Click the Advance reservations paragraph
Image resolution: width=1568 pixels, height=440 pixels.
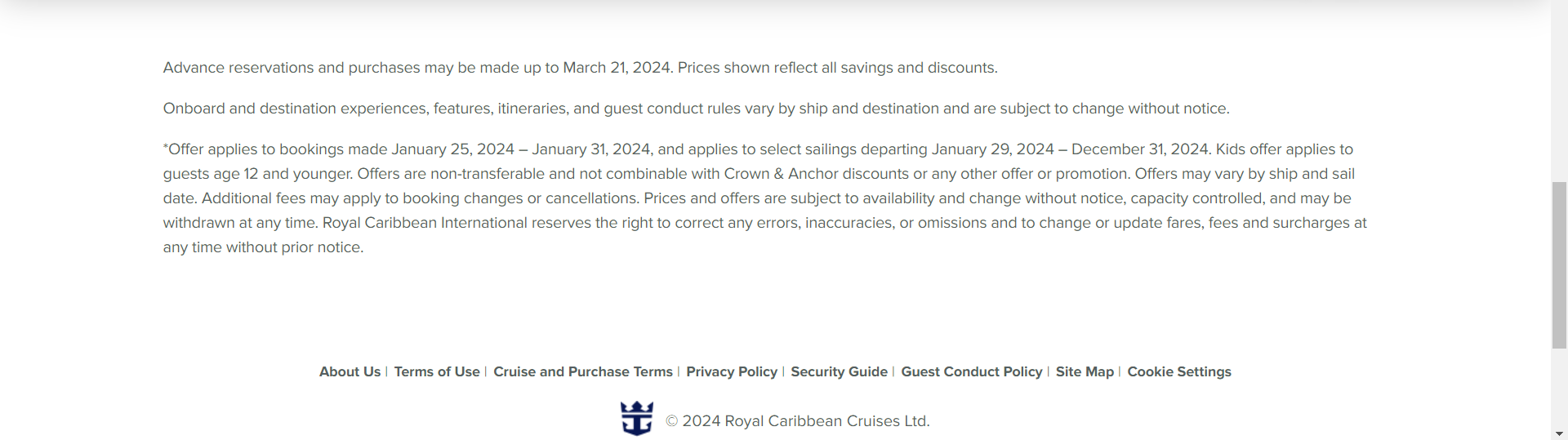pos(580,68)
